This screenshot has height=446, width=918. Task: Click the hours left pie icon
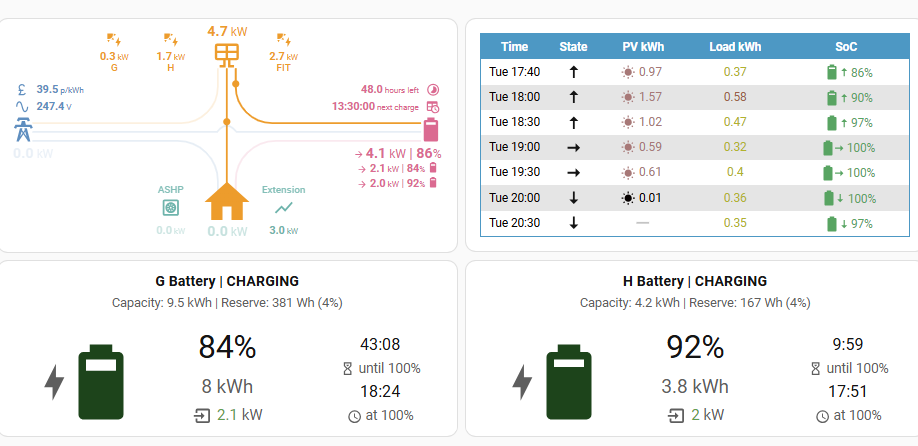(x=433, y=88)
